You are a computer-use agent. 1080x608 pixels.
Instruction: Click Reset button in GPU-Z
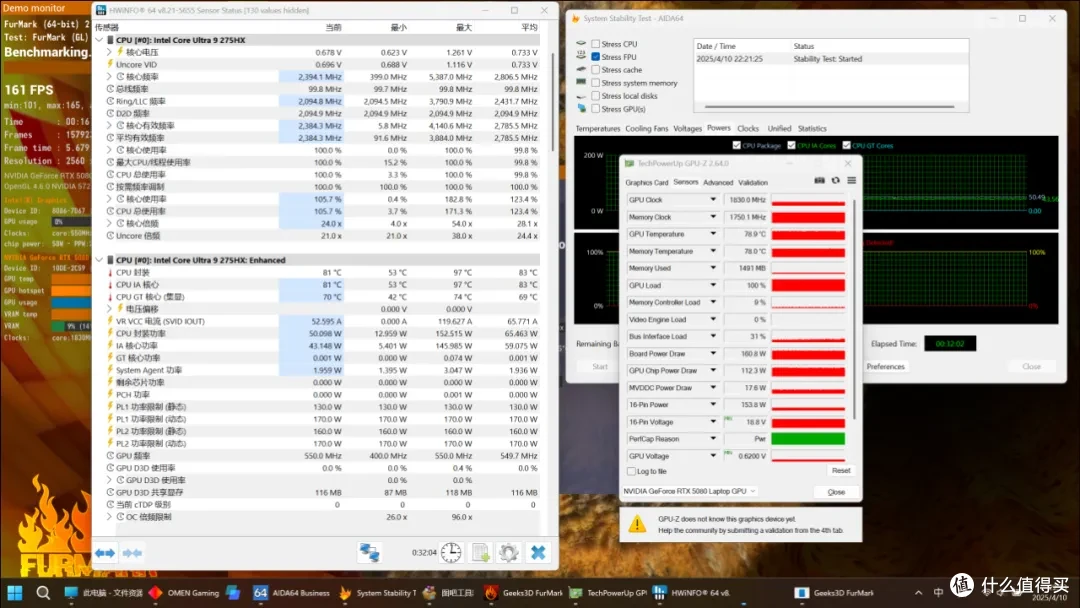(841, 471)
